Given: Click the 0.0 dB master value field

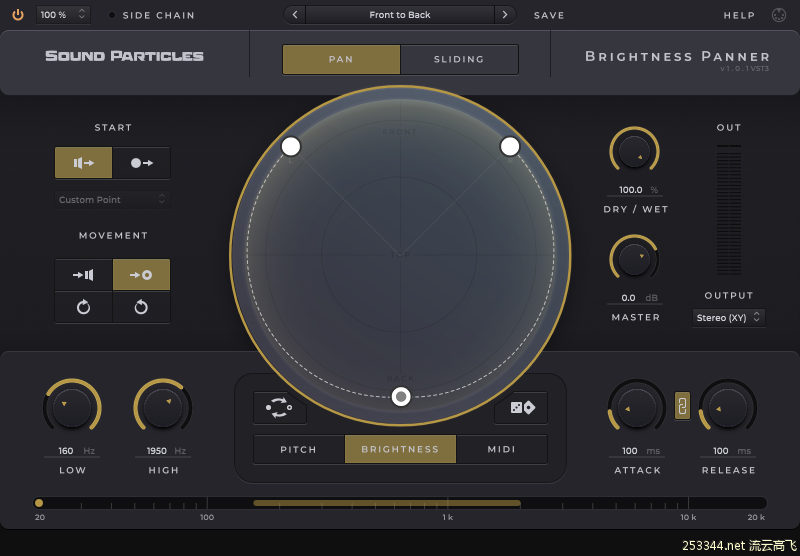Looking at the screenshot, I should 635,298.
